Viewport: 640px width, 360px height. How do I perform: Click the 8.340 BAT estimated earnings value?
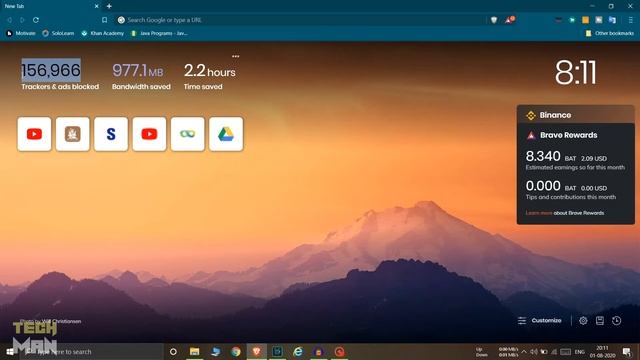tap(543, 156)
